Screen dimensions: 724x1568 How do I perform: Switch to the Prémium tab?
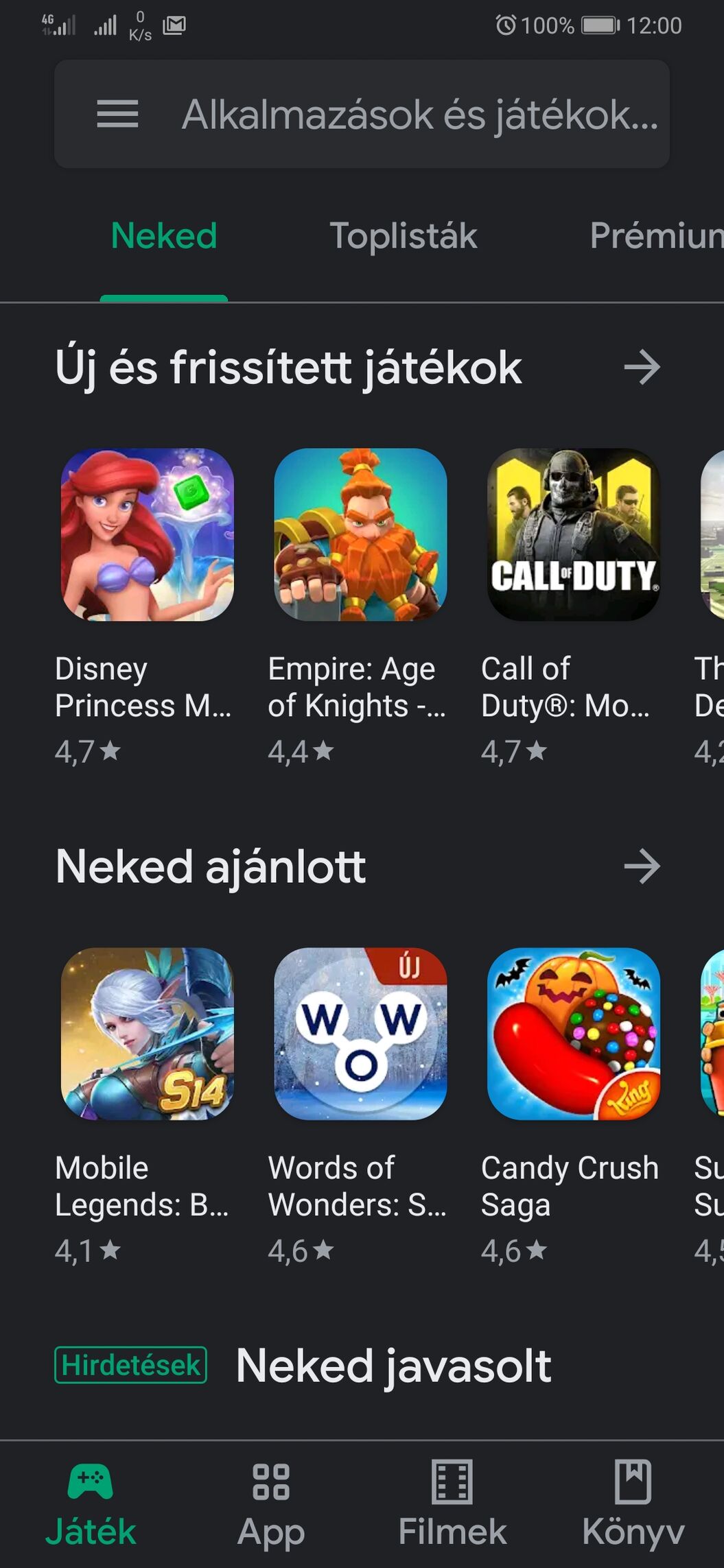coord(657,236)
